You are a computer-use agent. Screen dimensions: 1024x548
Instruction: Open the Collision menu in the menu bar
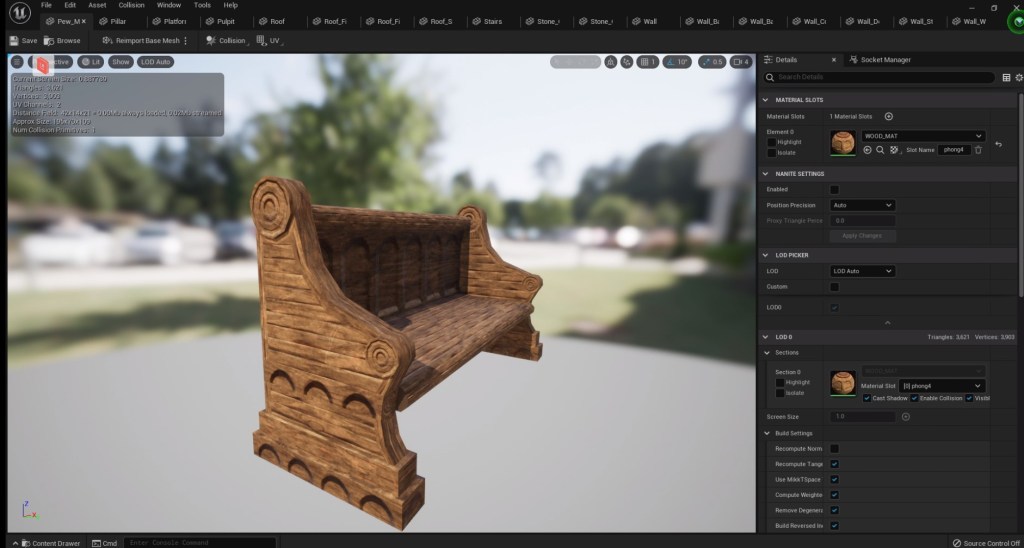pyautogui.click(x=132, y=5)
